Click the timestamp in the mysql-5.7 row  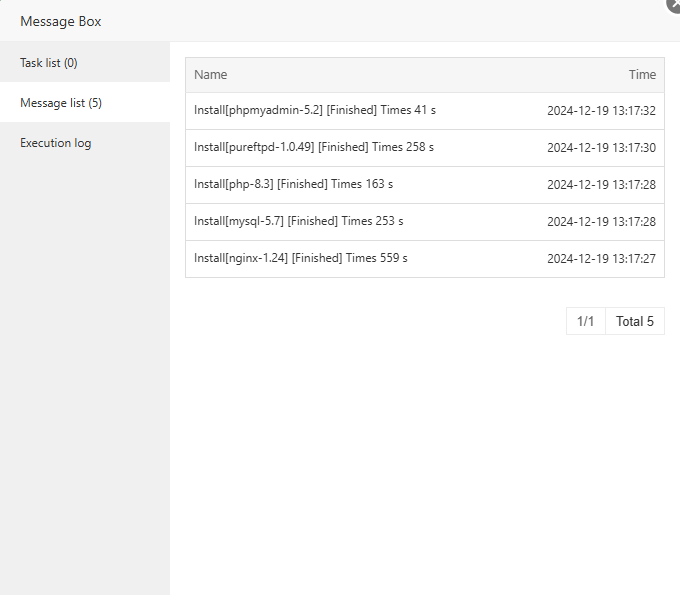[601, 221]
